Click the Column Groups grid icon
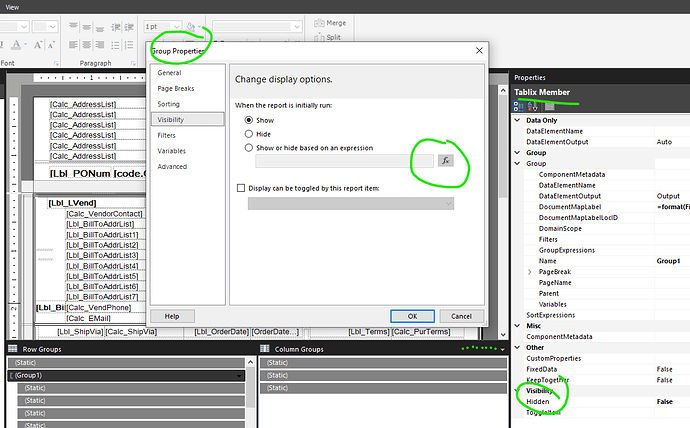 point(264,349)
